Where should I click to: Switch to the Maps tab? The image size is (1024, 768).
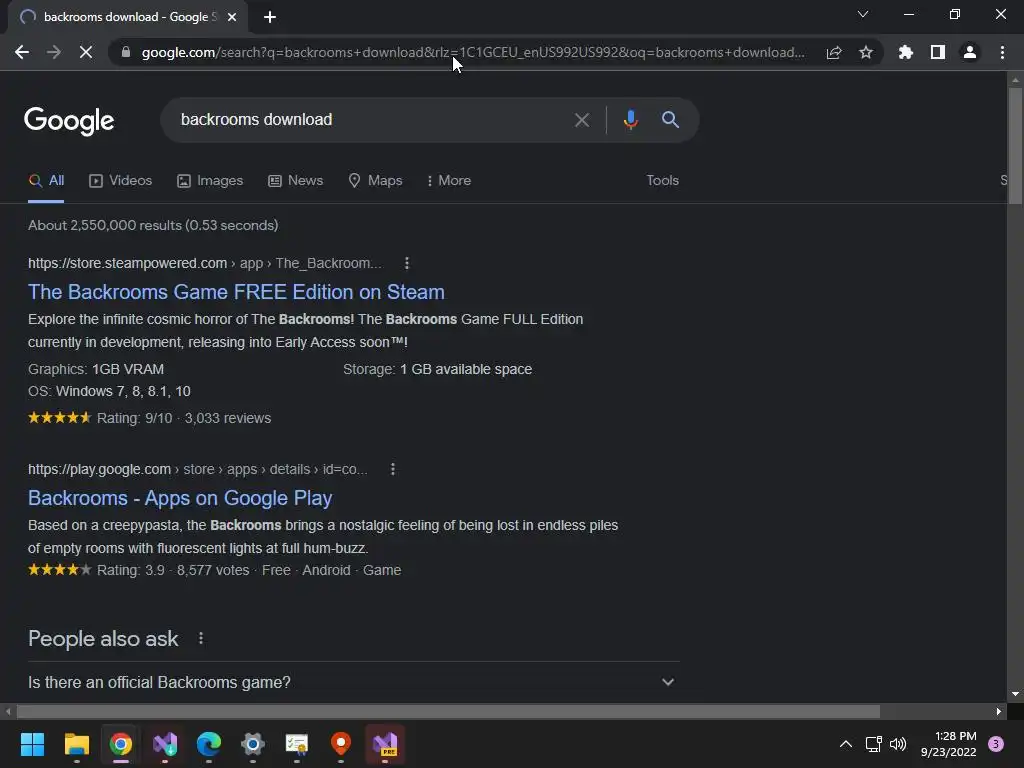(x=376, y=181)
